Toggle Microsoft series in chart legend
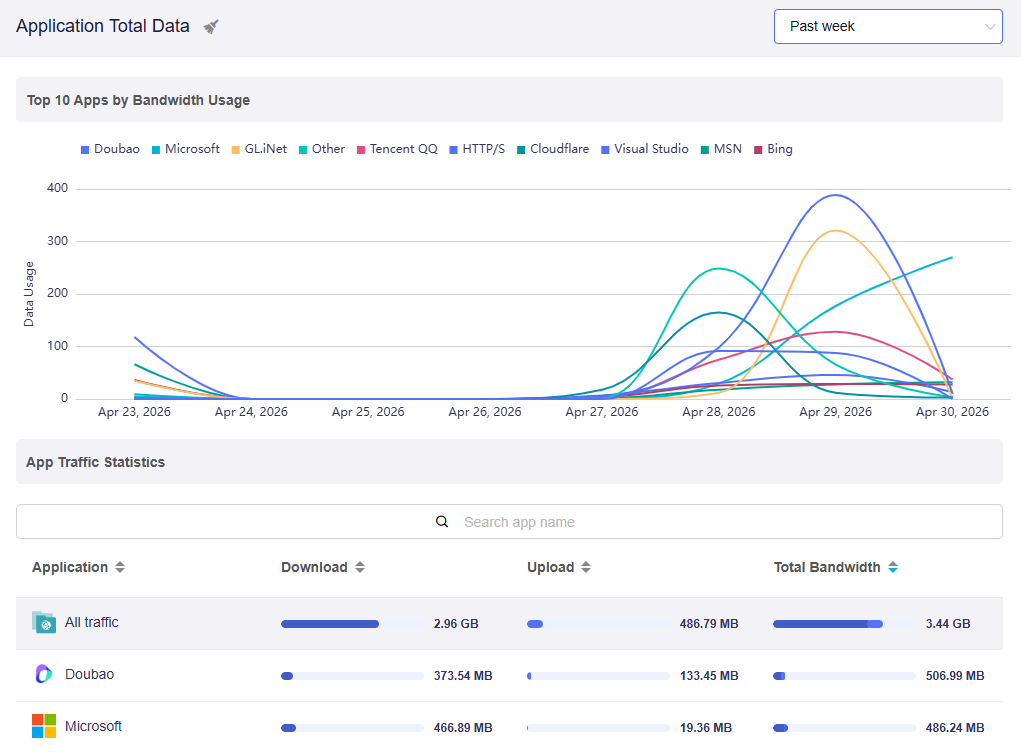Viewport: 1021px width, 752px height. coord(186,149)
